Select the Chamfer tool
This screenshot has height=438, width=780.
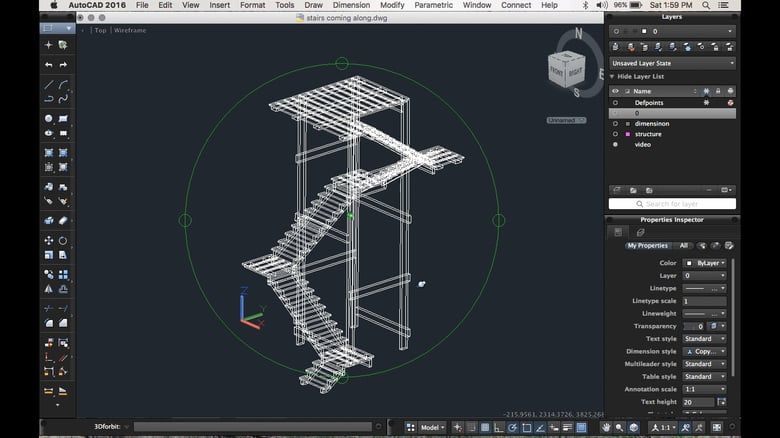[63, 323]
